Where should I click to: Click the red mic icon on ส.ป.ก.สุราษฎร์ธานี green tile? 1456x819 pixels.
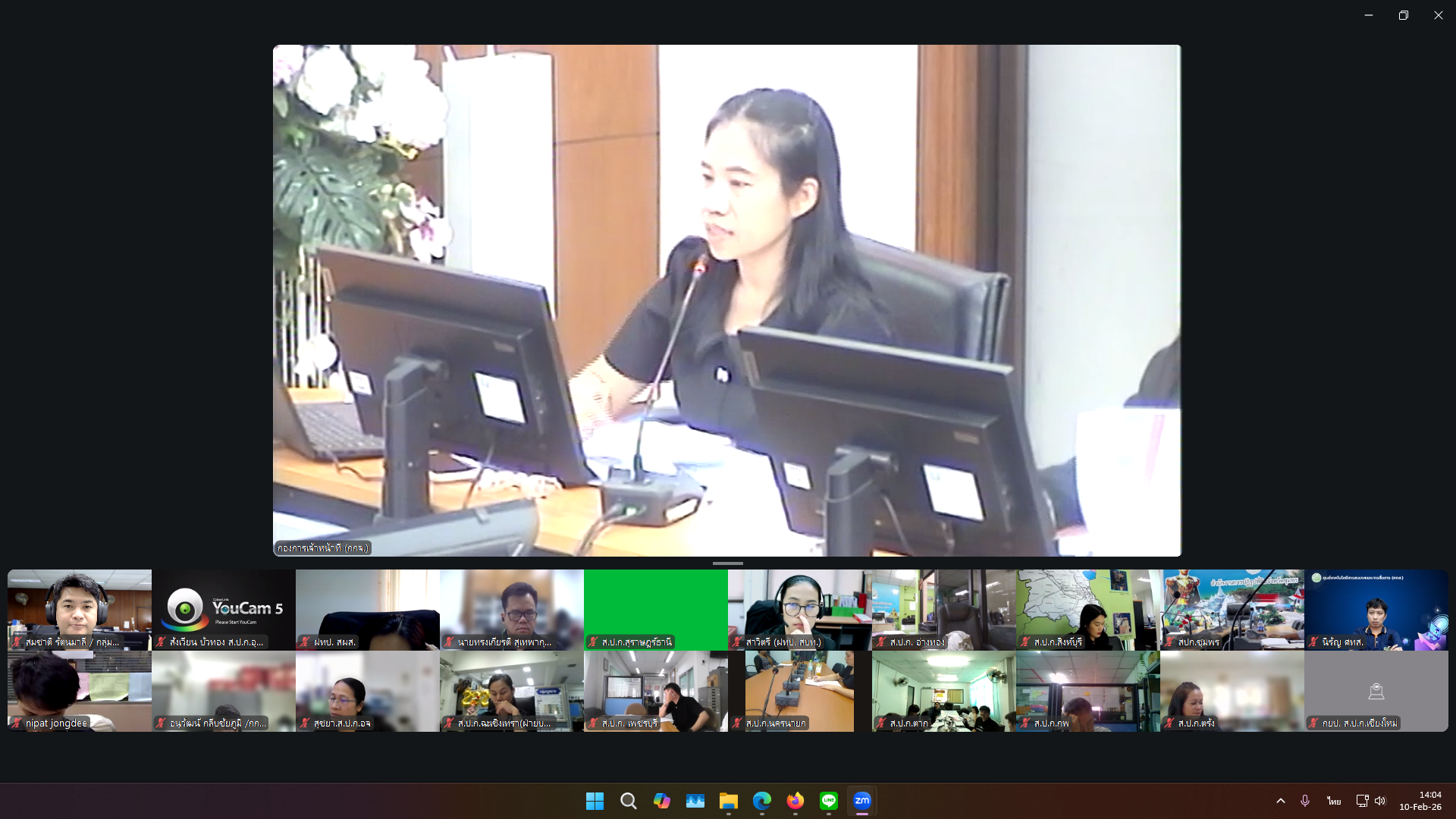[x=593, y=641]
